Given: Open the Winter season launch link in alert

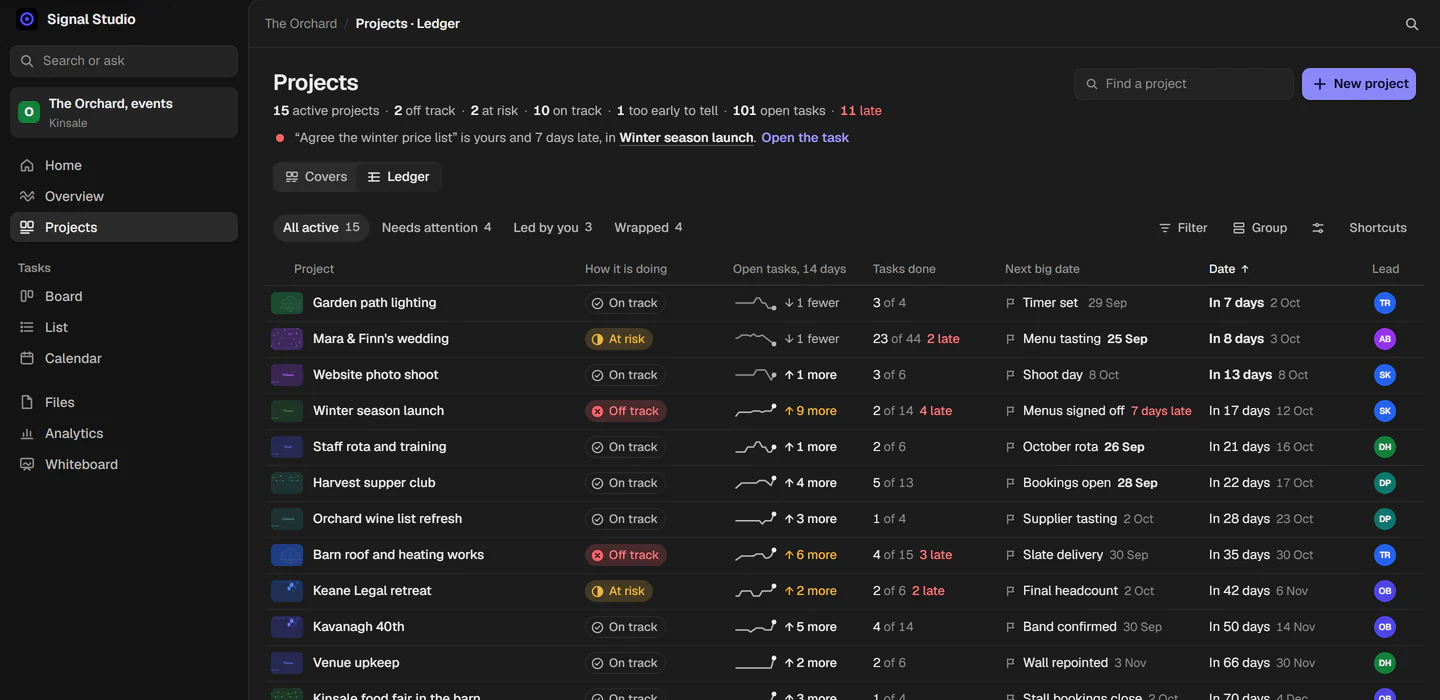Looking at the screenshot, I should 686,138.
